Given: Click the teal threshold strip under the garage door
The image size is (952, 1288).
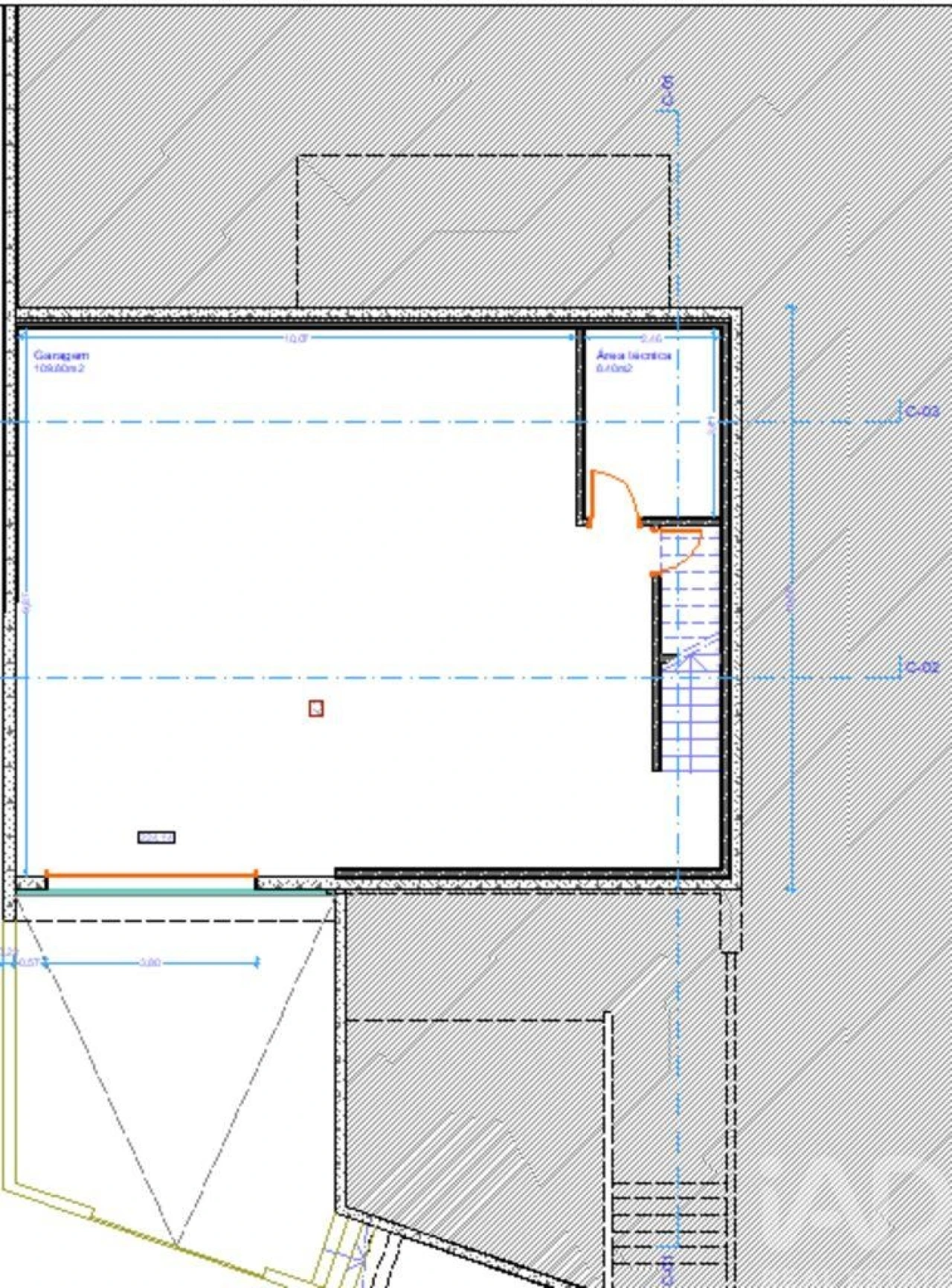Looking at the screenshot, I should click(171, 891).
